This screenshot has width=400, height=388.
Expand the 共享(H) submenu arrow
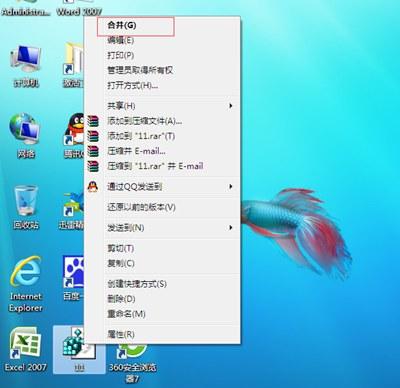click(231, 106)
